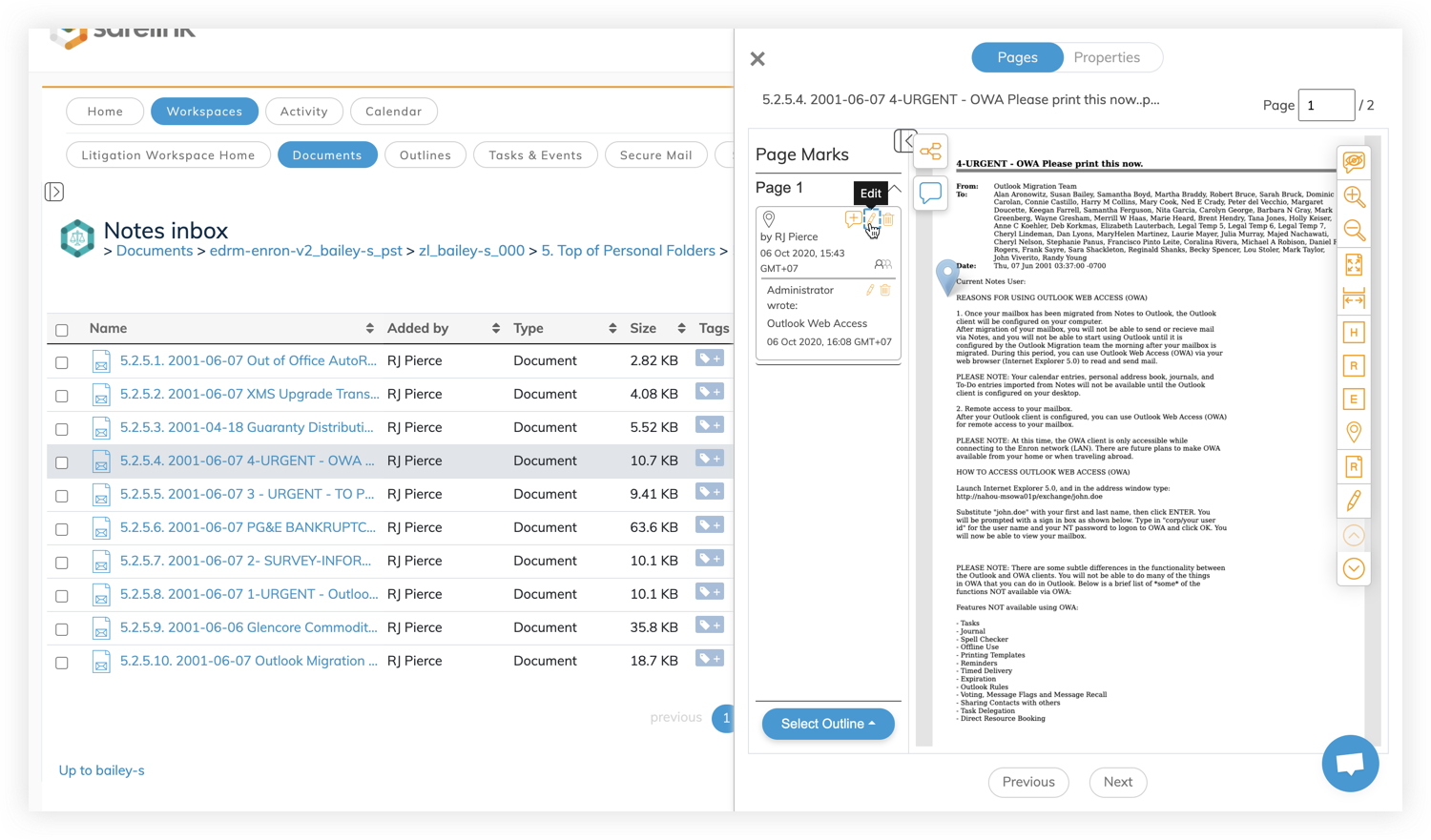Select the pencil drawing tool
Screen dimensions: 1431x840
pos(1354,501)
